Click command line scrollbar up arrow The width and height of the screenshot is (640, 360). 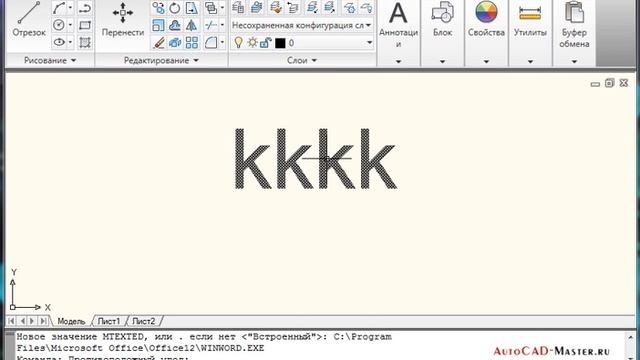631,338
